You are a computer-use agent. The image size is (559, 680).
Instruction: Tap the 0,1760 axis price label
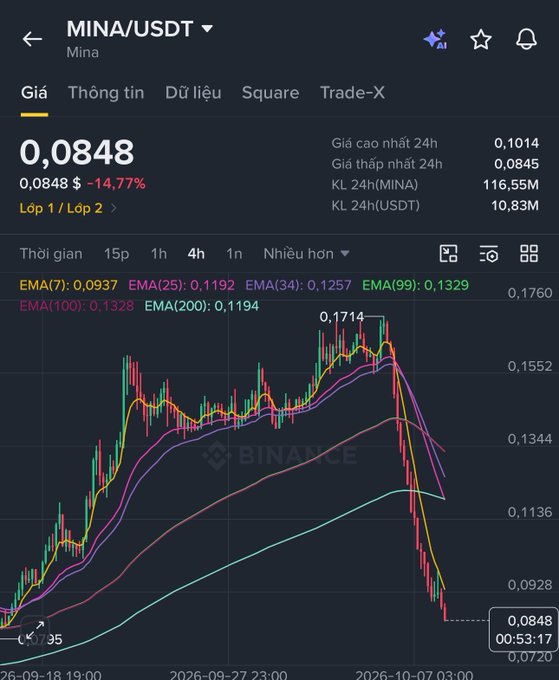click(530, 293)
